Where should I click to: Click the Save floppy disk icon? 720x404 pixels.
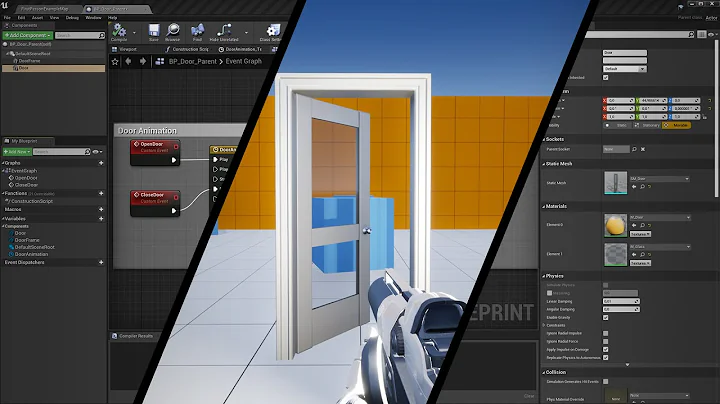pos(154,30)
